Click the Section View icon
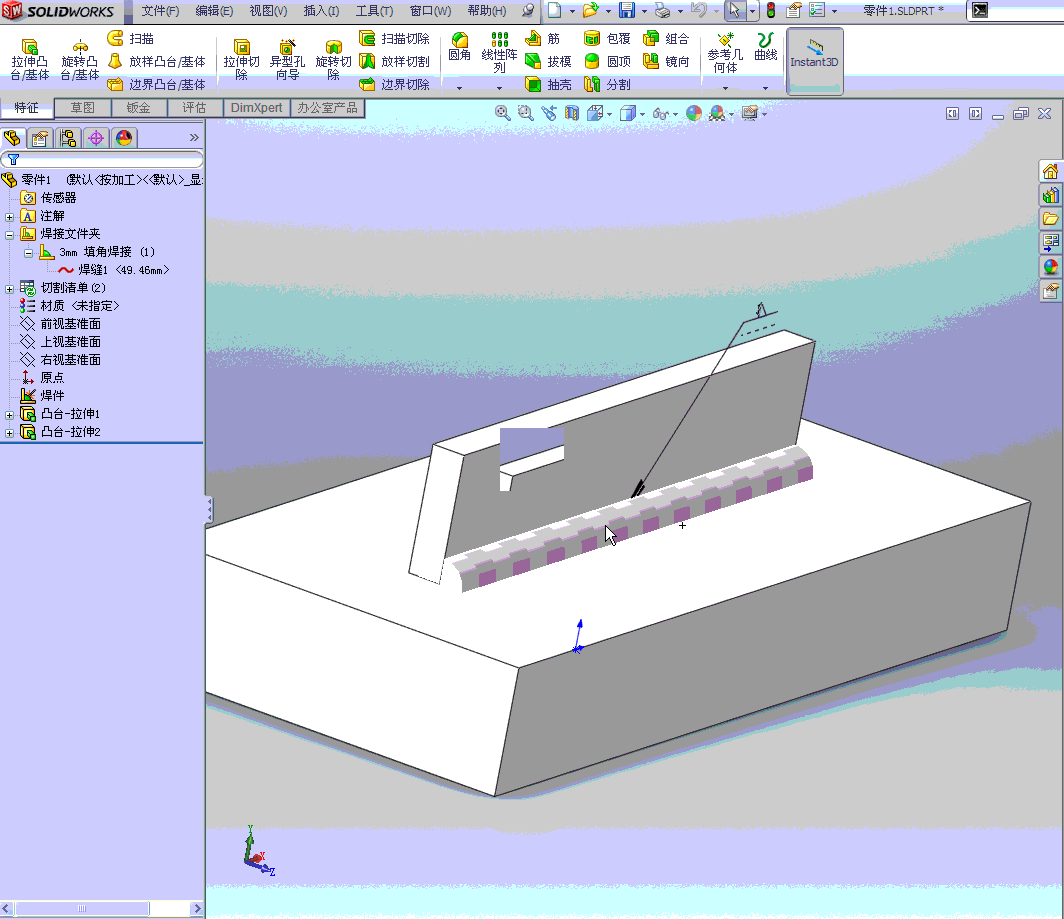The width and height of the screenshot is (1064, 919). point(572,113)
